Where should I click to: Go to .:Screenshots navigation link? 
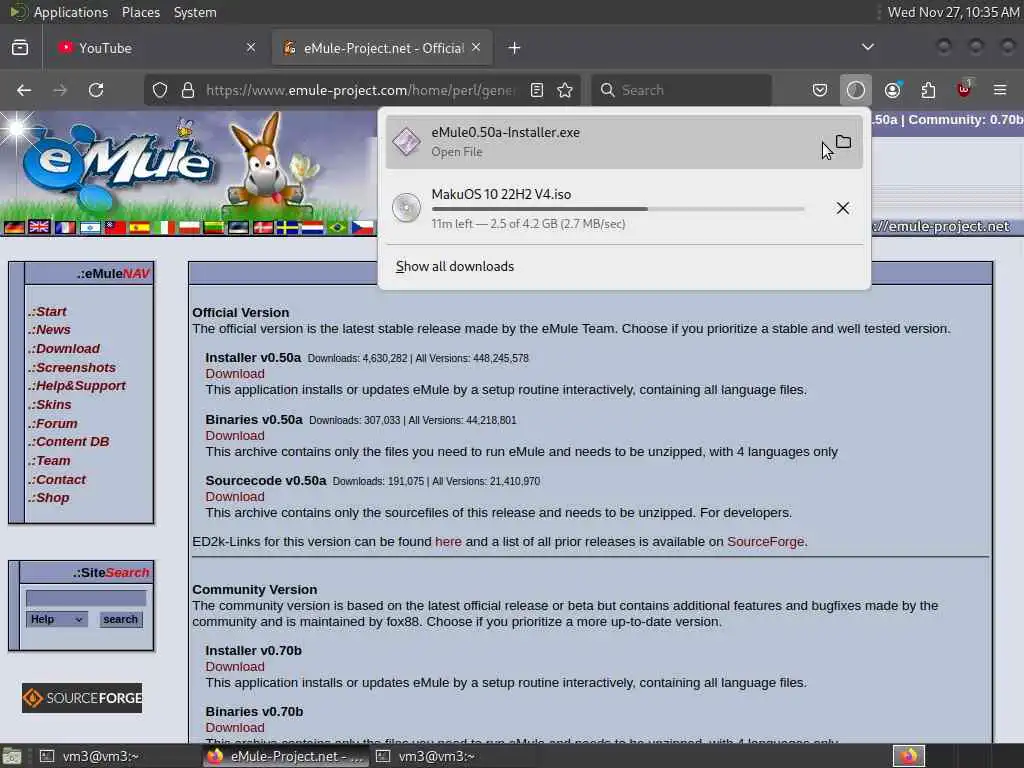pos(71,368)
